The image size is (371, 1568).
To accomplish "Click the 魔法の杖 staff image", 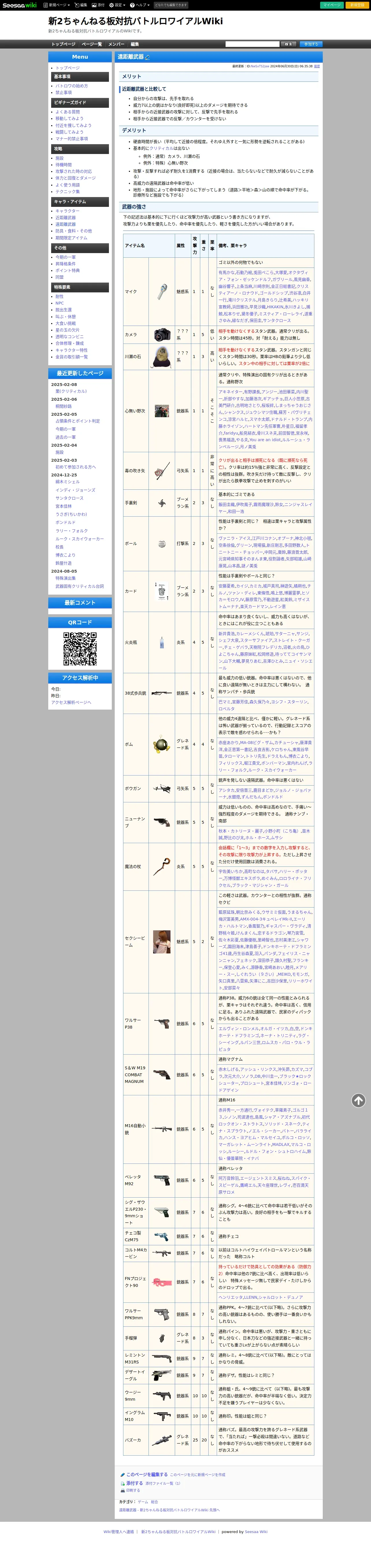I will (162, 866).
